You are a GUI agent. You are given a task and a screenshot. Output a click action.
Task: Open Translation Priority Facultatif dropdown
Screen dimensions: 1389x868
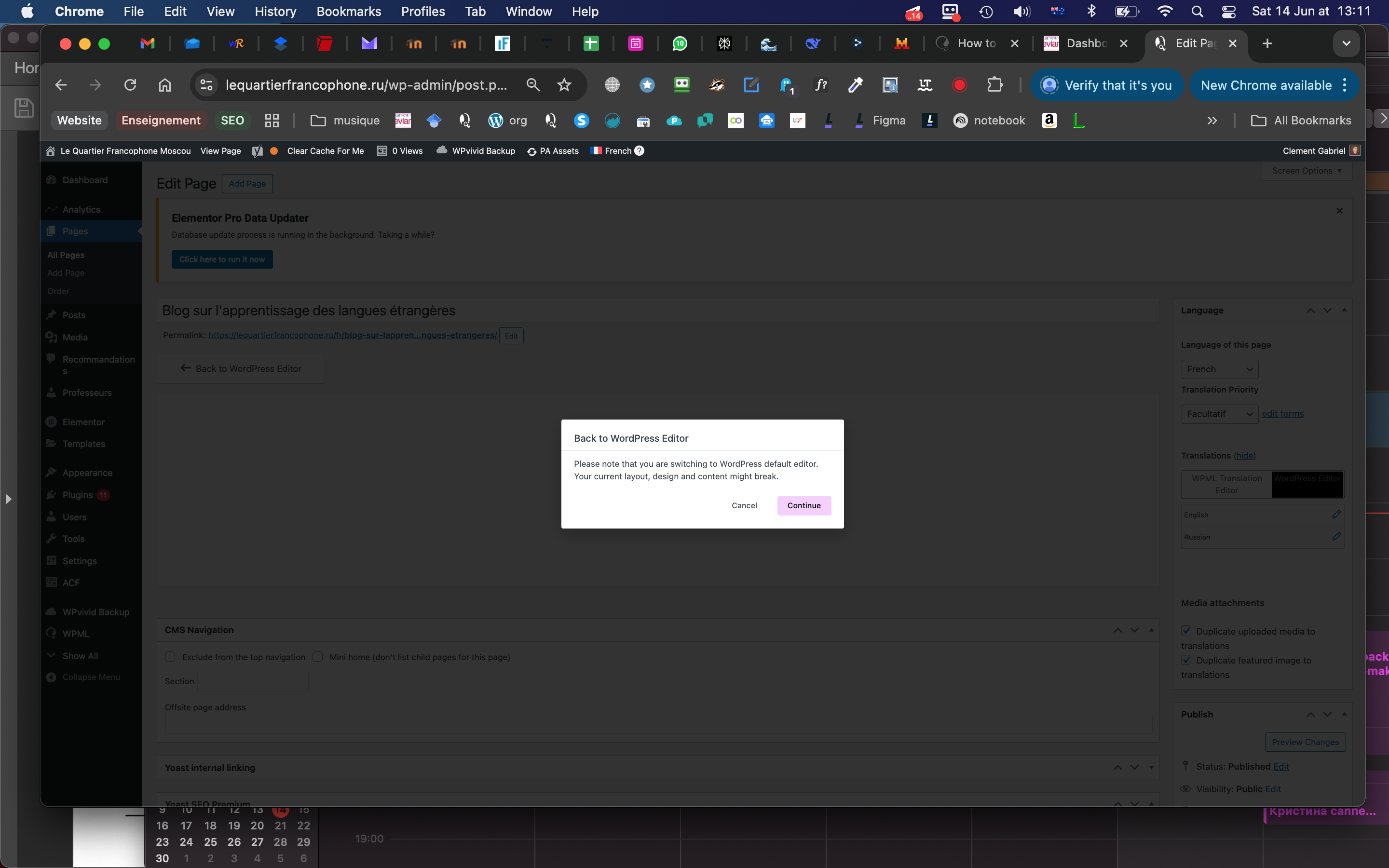tap(1220, 414)
